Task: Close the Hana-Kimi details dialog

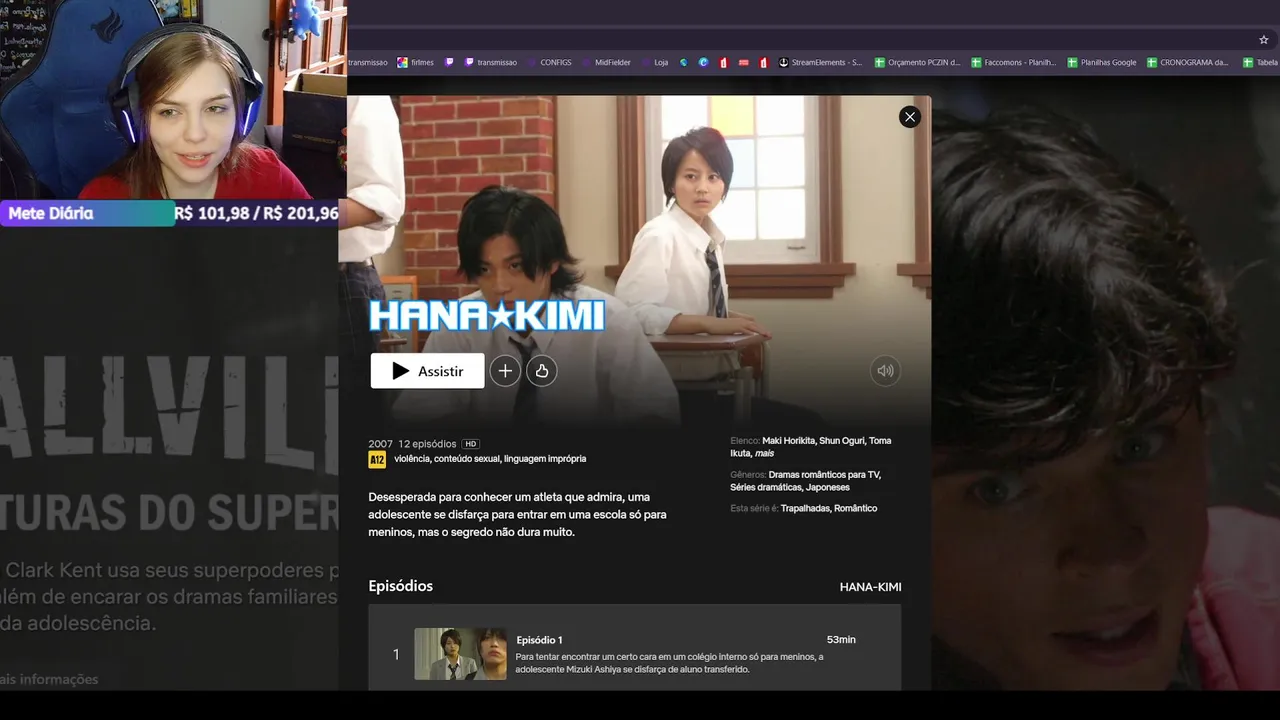Action: [x=909, y=117]
